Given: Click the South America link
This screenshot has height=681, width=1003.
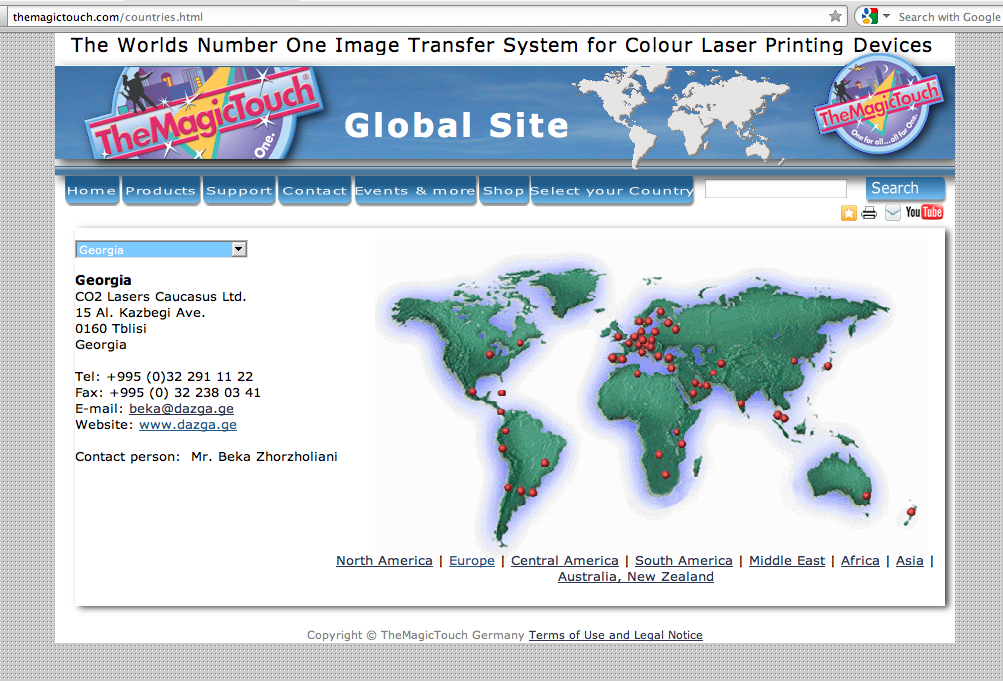Looking at the screenshot, I should (x=684, y=561).
